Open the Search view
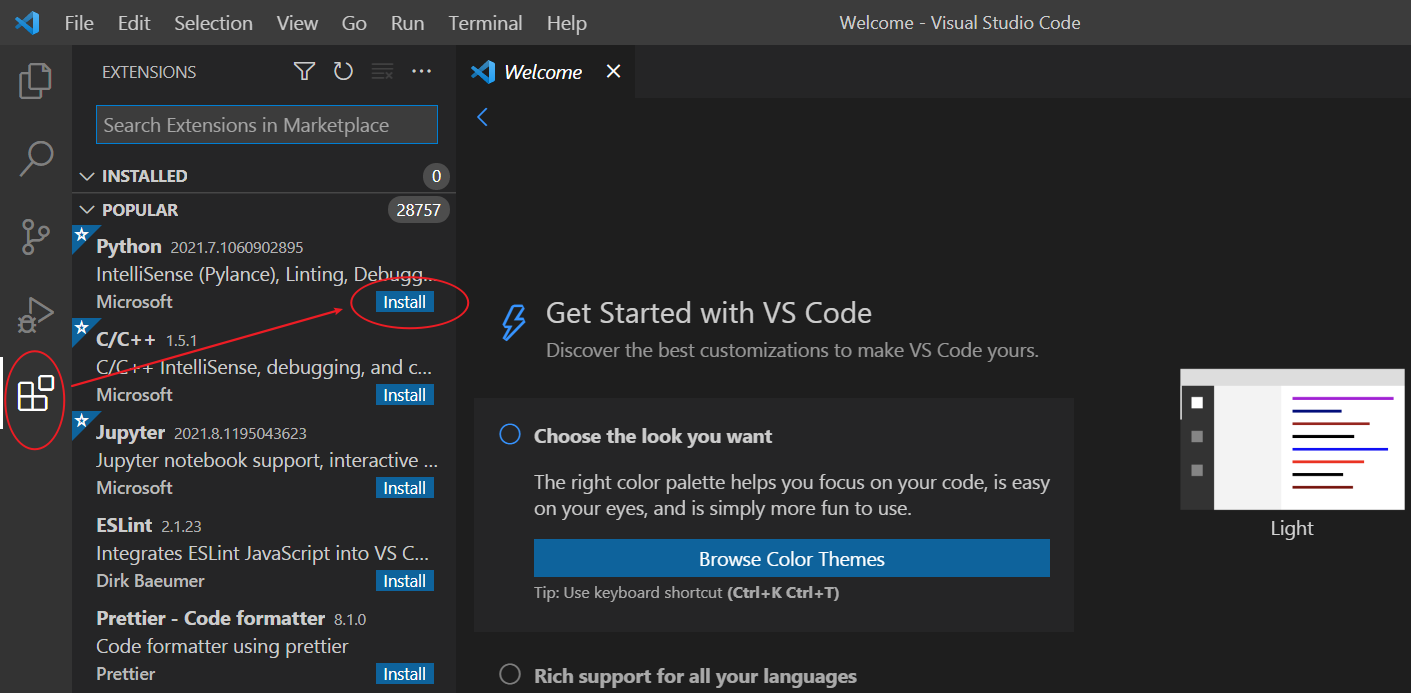The image size is (1411, 693). (36, 158)
